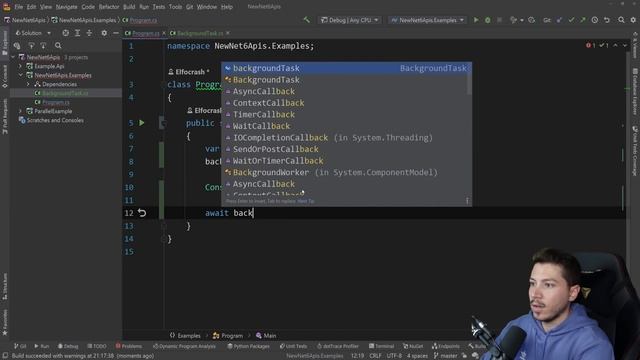The image size is (640, 360).
Task: Start debugging with the green bug icon
Action: pos(487,20)
